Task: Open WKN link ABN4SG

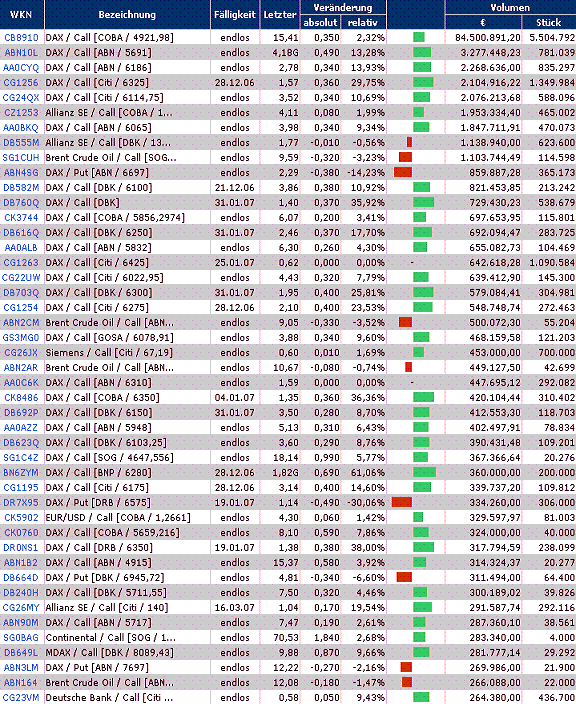Action: coord(21,172)
